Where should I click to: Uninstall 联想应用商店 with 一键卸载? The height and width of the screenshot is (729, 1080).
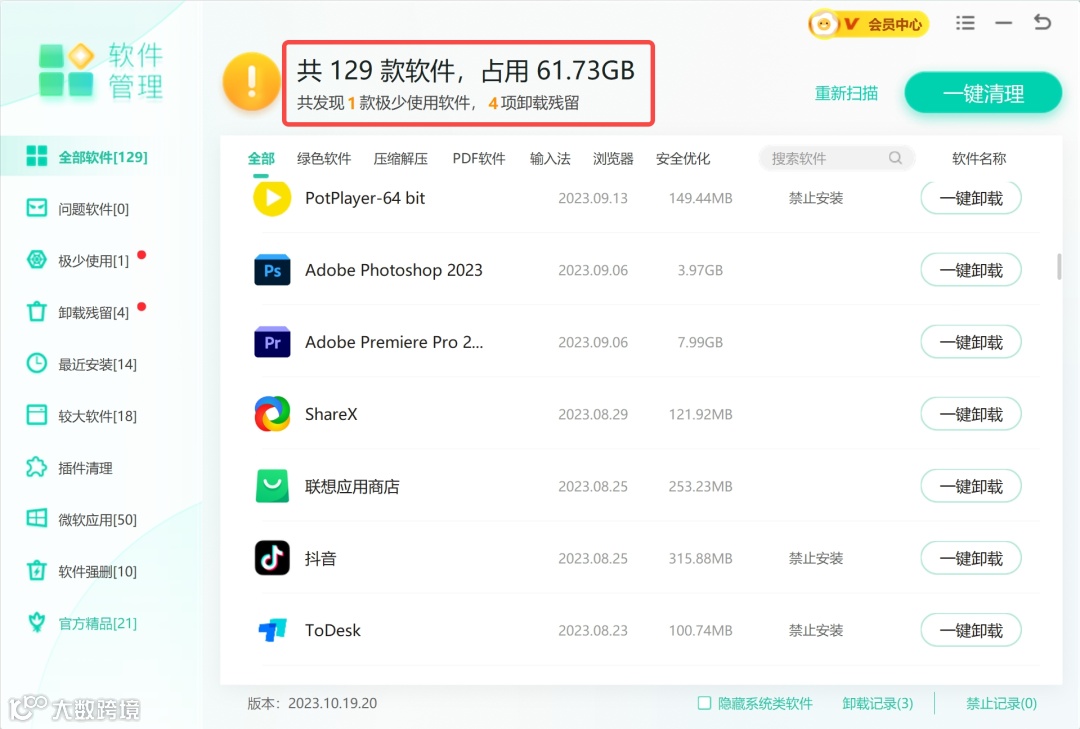click(970, 486)
